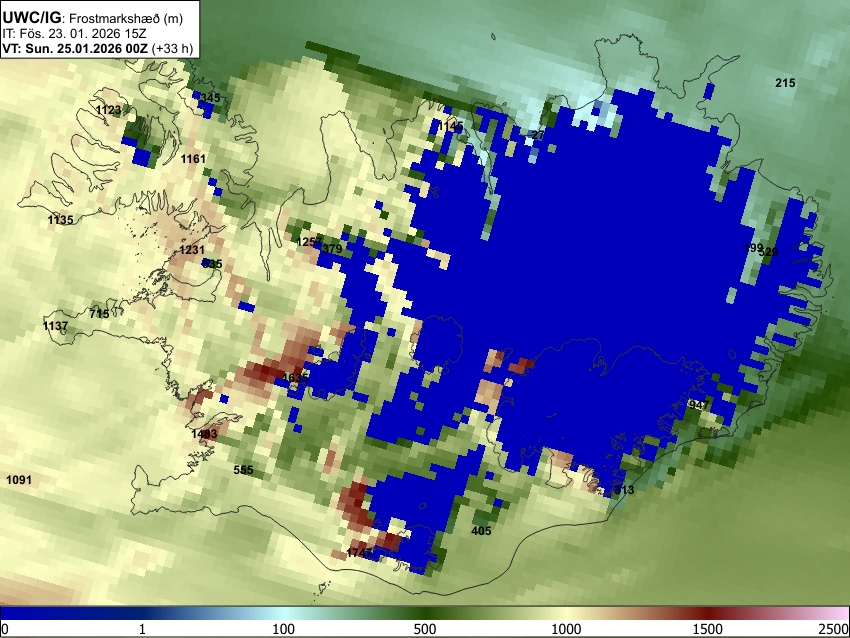The width and height of the screenshot is (850, 638).
Task: Click the map value label '27'
Action: coord(538,135)
